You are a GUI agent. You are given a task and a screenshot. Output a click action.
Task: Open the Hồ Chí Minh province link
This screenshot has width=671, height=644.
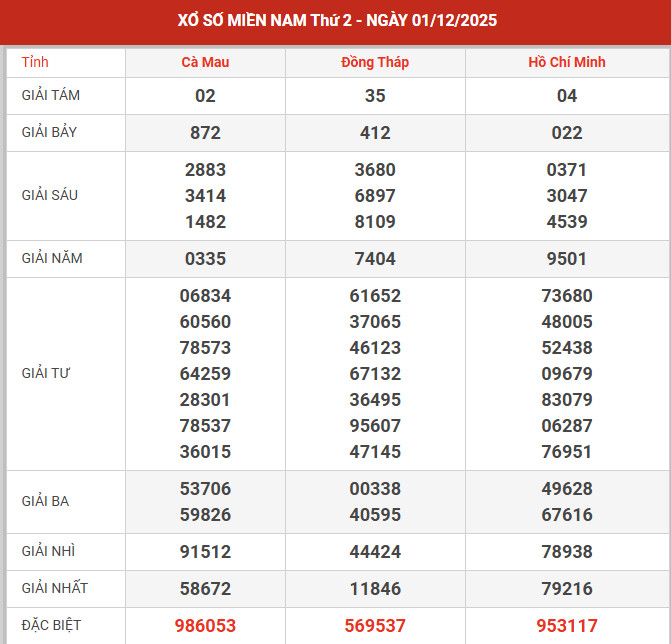coord(567,62)
